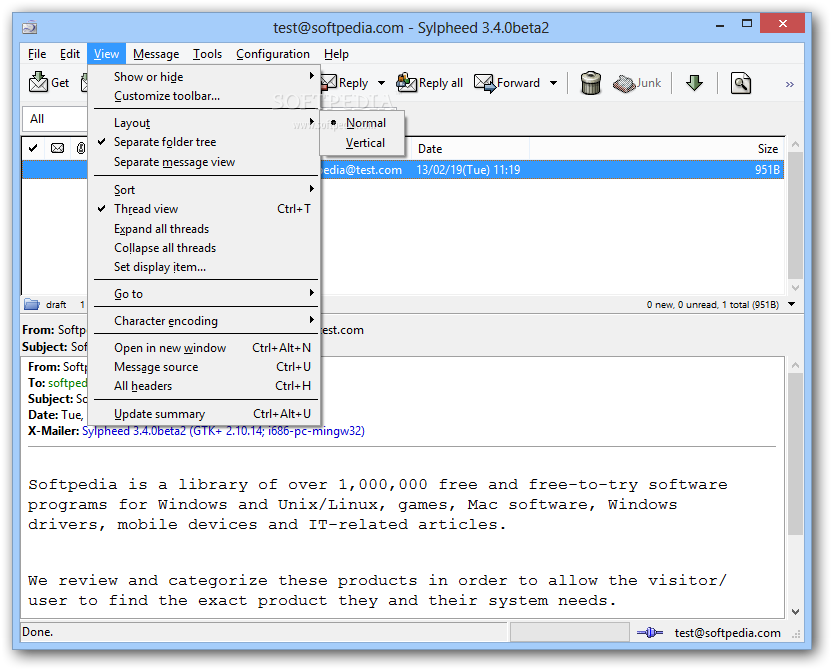The image size is (832, 670).
Task: Choose Set display item...
Action: coord(204,267)
